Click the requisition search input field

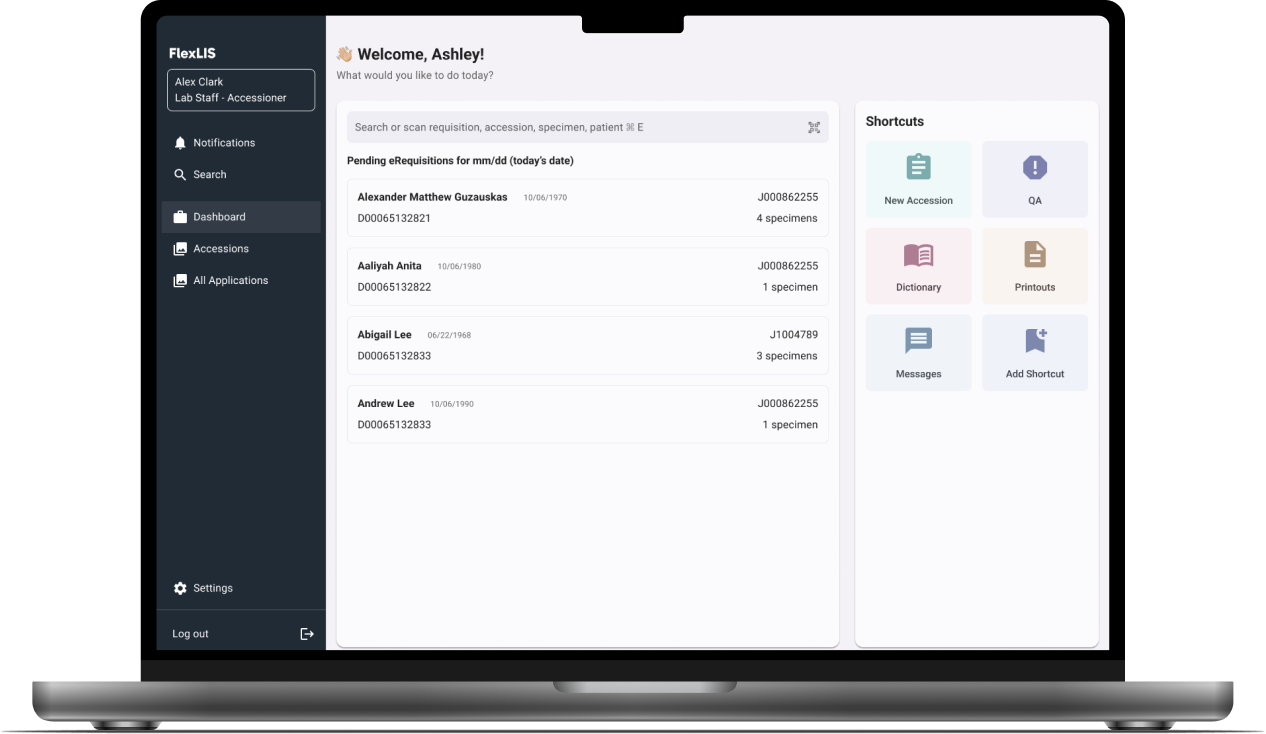587,127
